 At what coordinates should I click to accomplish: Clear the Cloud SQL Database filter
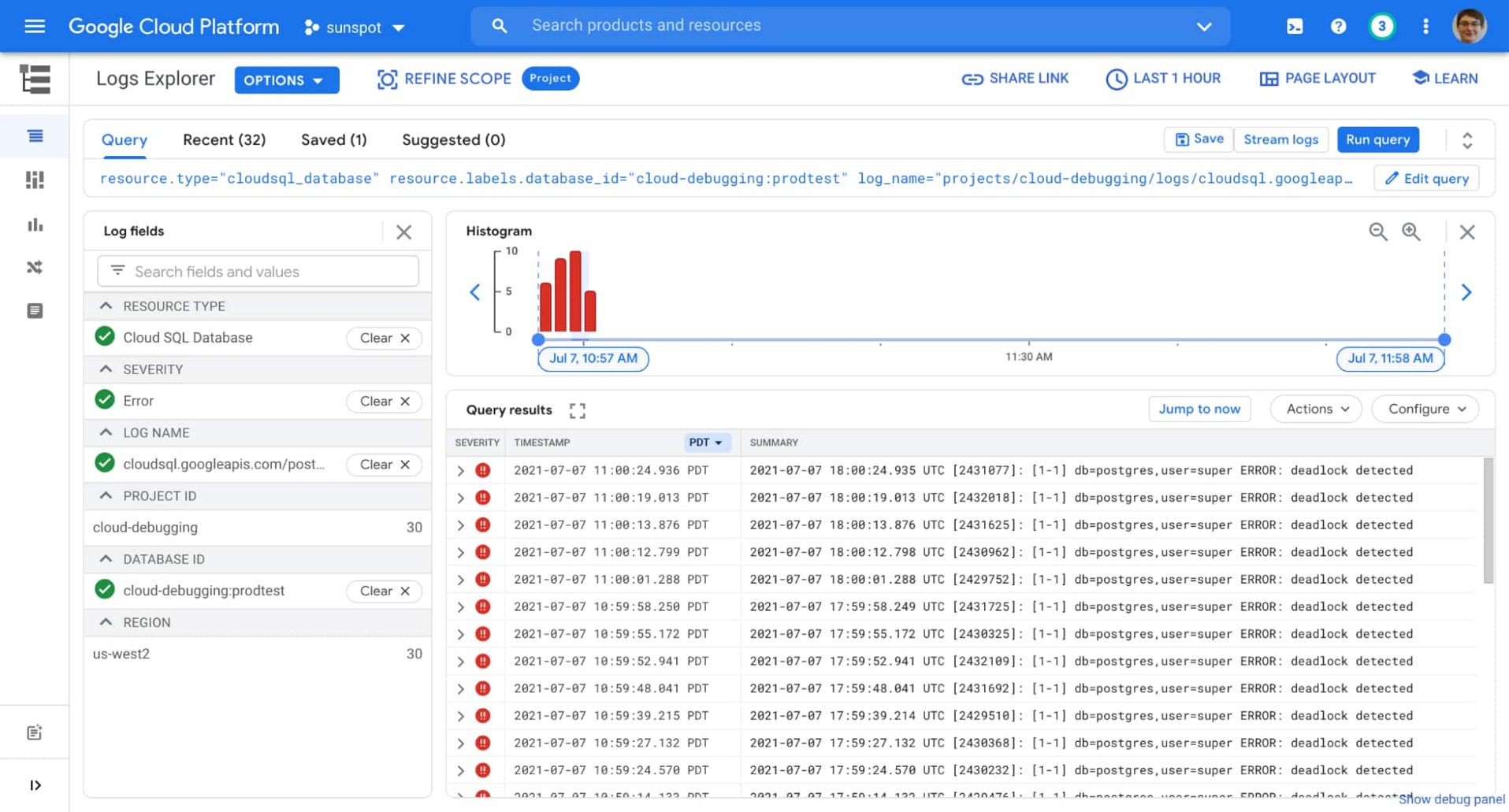[384, 338]
